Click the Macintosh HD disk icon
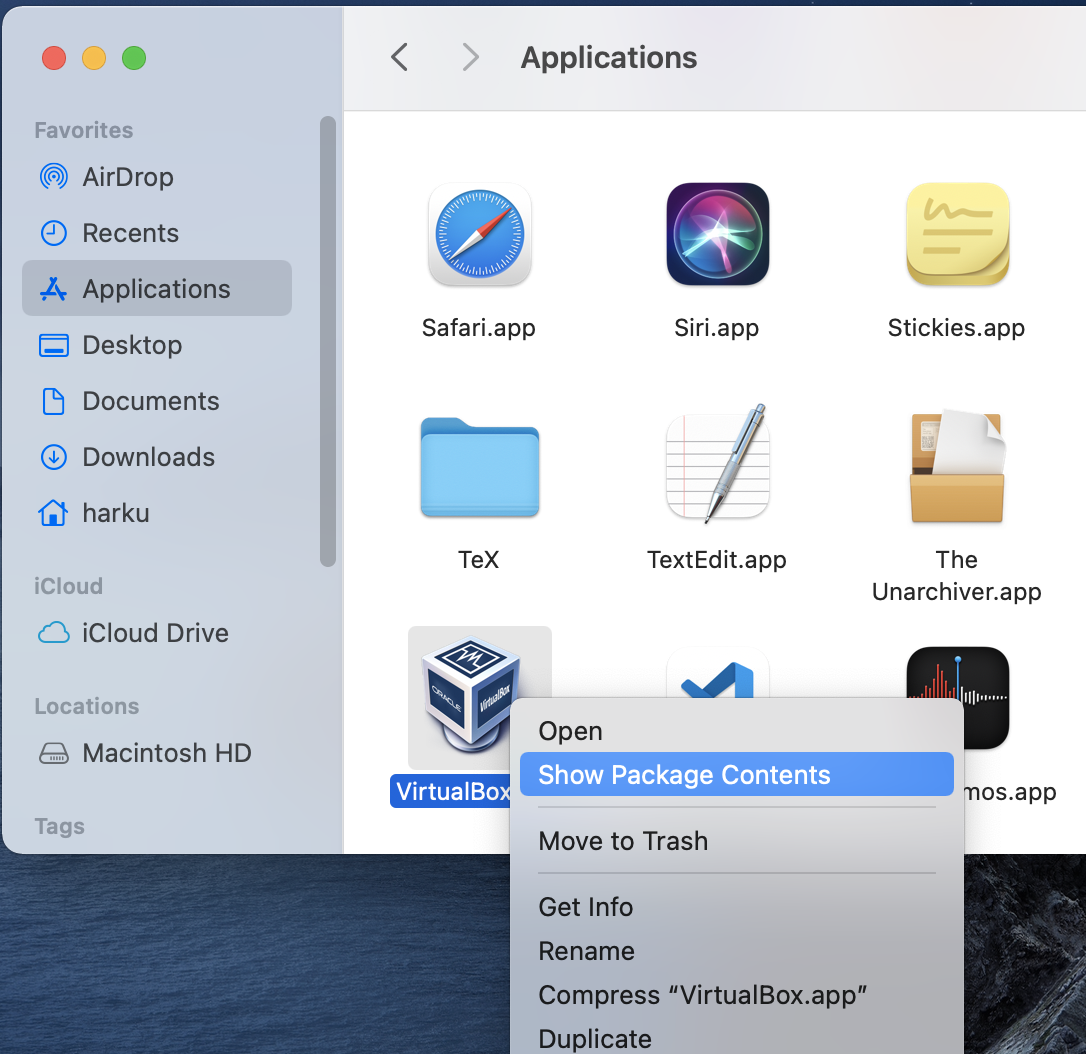 (53, 753)
